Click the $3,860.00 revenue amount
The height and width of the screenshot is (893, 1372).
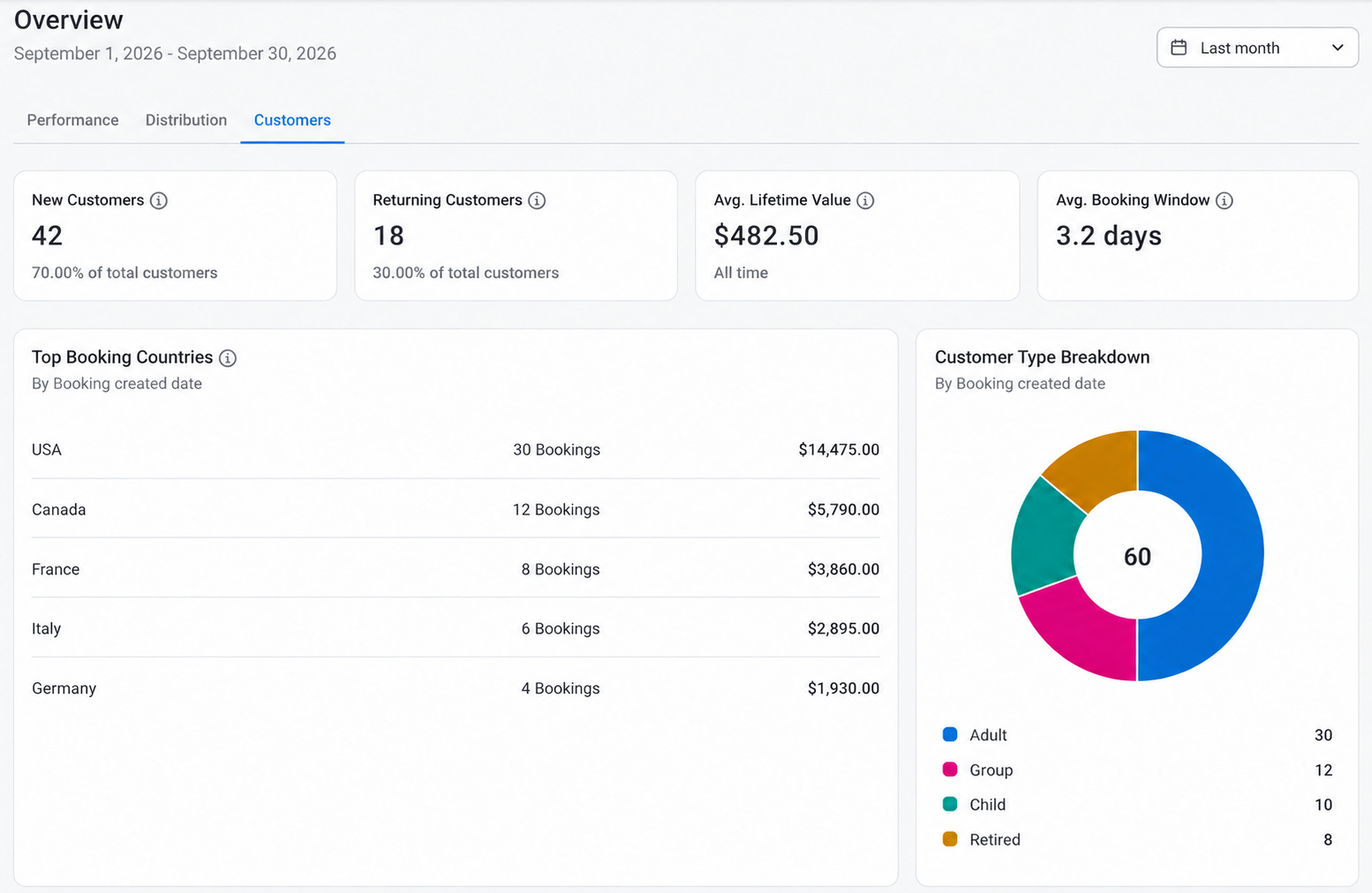(x=843, y=570)
